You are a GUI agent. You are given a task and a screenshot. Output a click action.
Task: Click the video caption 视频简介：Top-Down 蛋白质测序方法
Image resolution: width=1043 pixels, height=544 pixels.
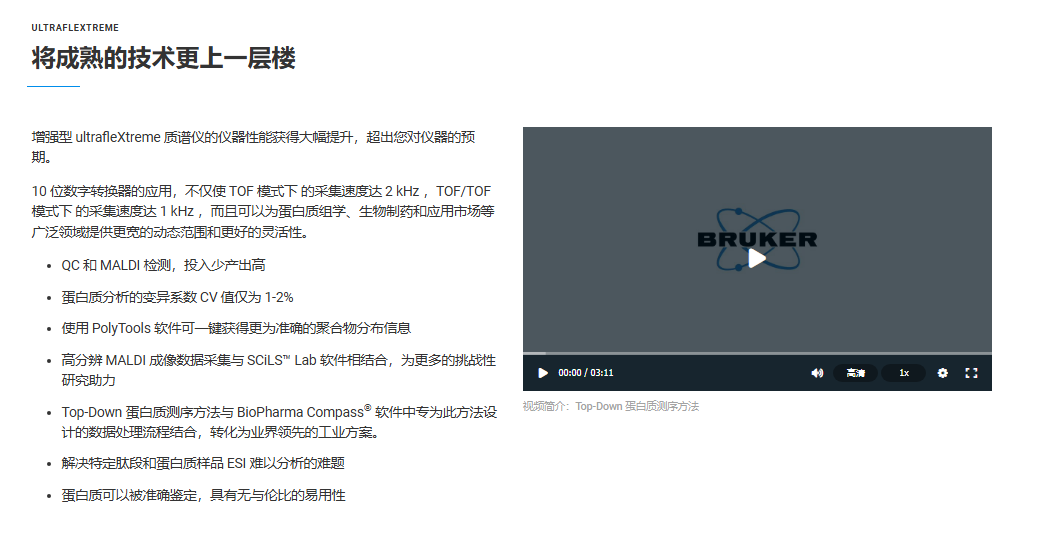pos(611,406)
